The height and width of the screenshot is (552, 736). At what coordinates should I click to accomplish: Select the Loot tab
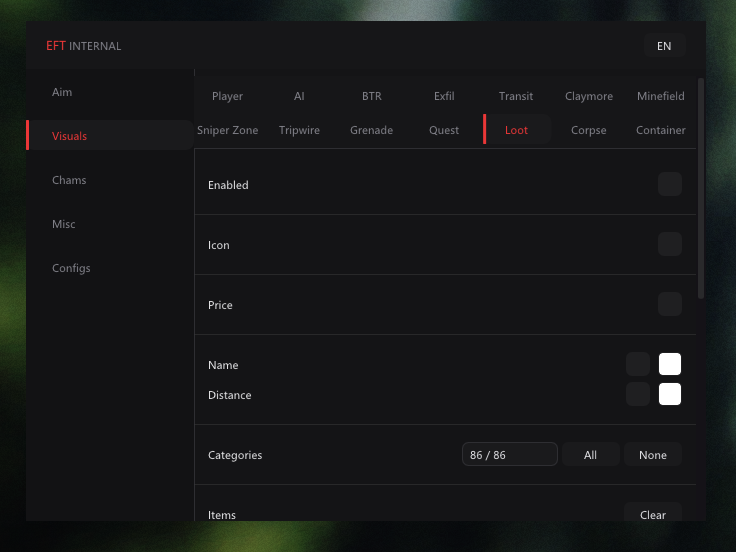coord(516,130)
